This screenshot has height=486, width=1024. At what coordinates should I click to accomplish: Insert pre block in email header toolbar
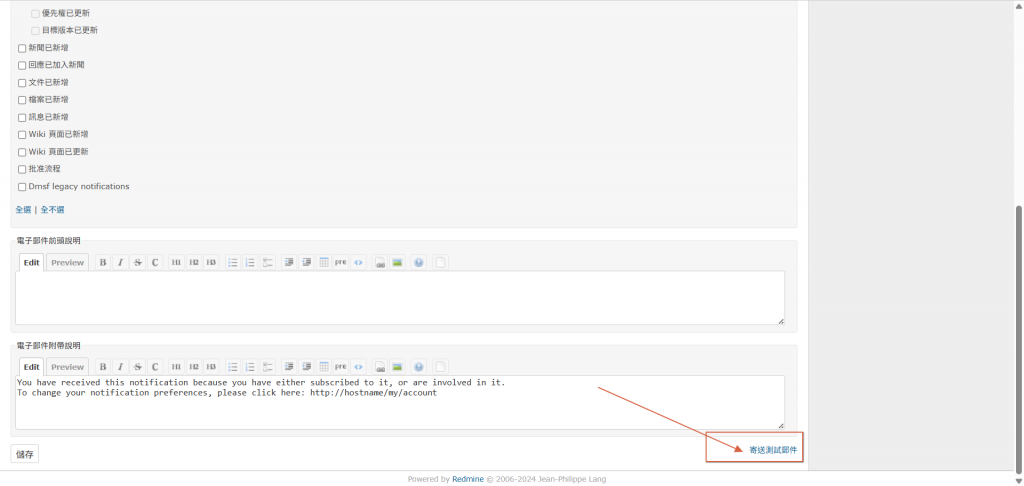point(341,263)
